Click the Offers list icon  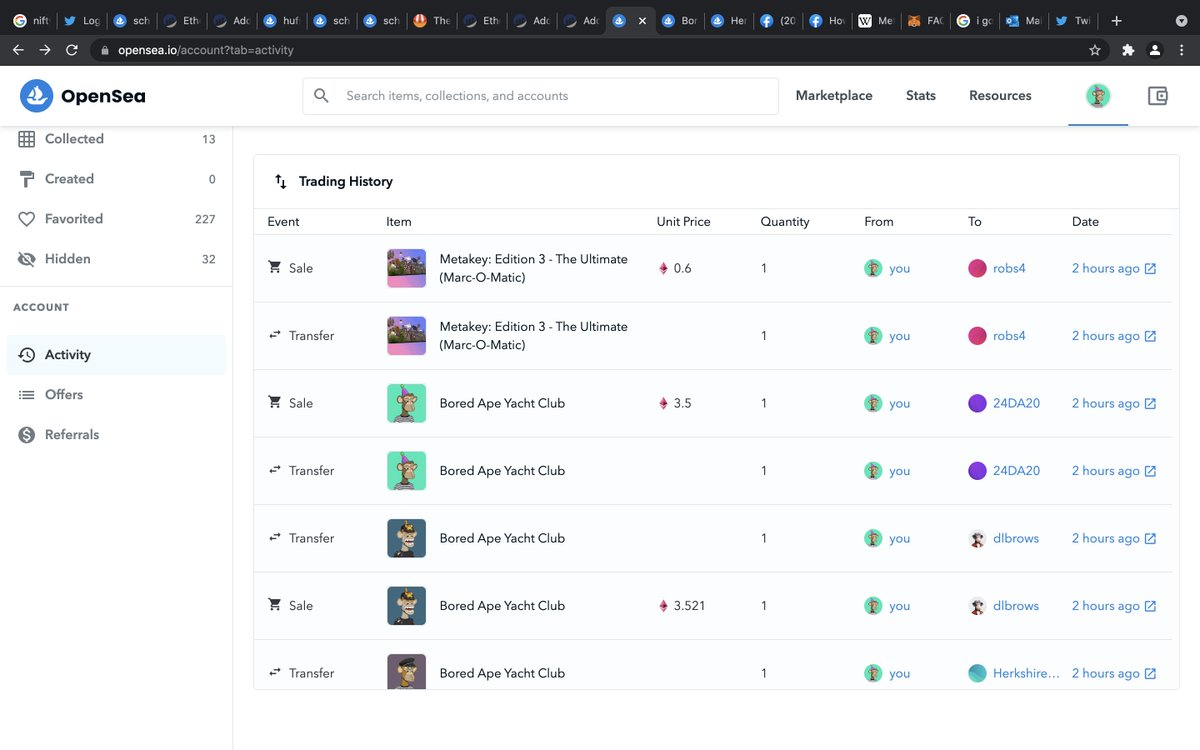click(x=27, y=395)
